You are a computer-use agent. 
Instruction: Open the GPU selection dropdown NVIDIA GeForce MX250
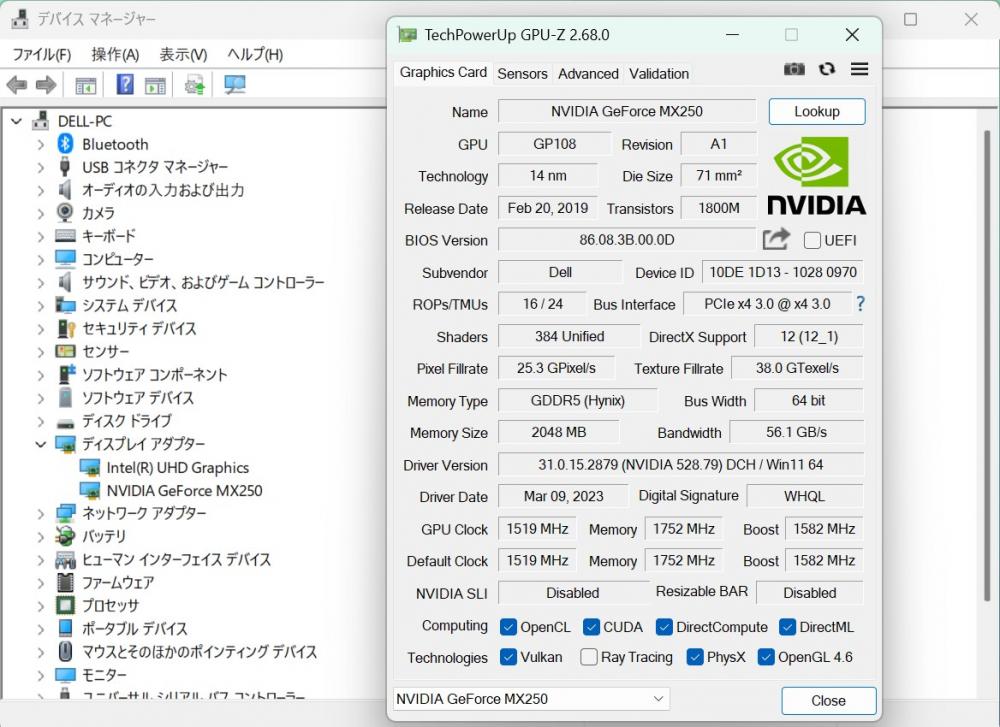tap(531, 699)
